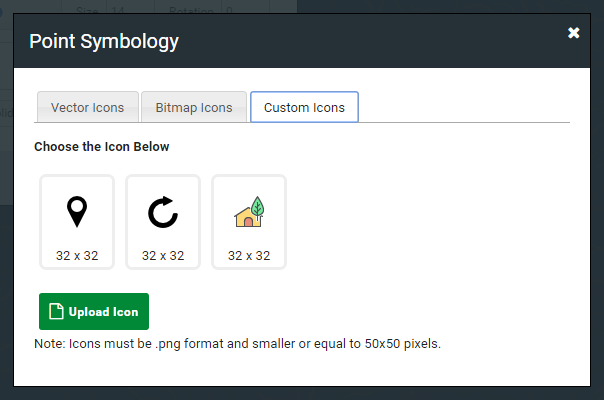Click the png format note text

[x=237, y=343]
